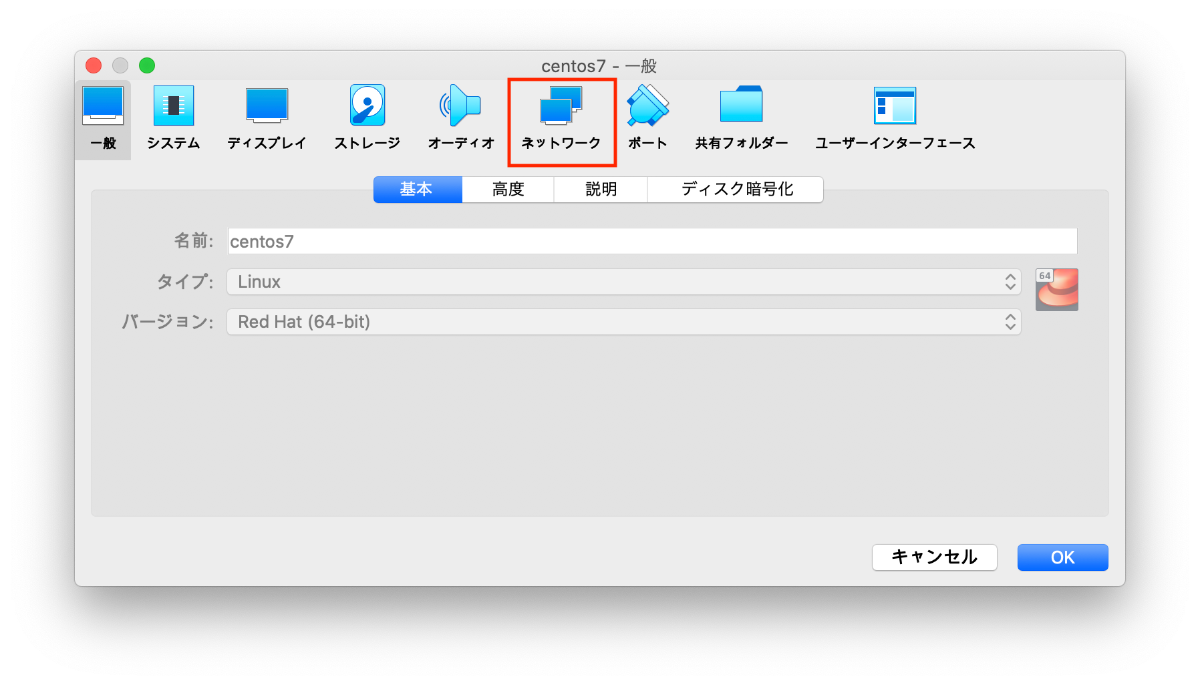Open the 共有フォルダー settings icon
The height and width of the screenshot is (685, 1200).
[x=741, y=119]
